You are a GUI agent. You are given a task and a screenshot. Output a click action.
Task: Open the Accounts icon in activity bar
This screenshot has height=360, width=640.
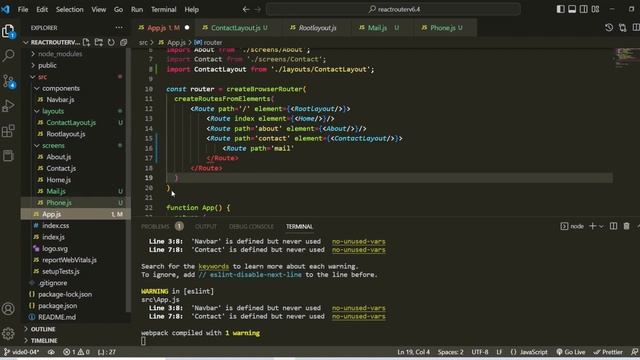(x=9, y=309)
